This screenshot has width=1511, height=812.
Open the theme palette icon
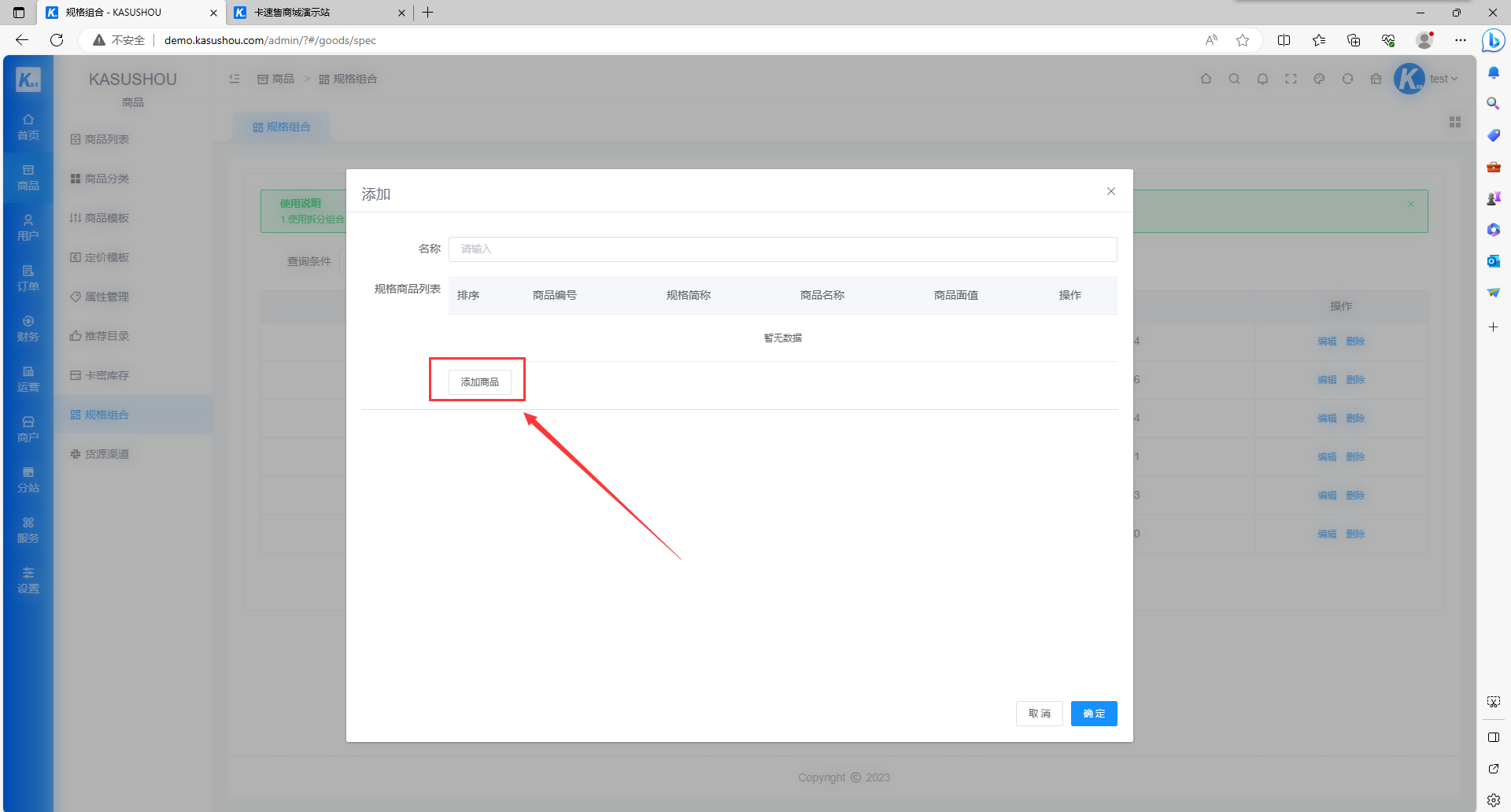(1319, 79)
